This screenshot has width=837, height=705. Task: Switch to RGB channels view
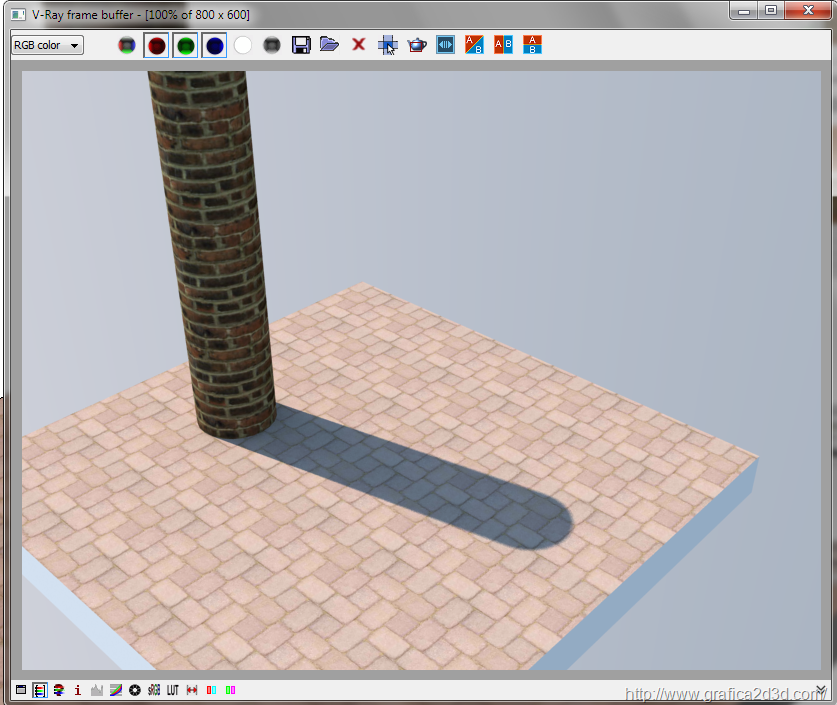[x=127, y=45]
